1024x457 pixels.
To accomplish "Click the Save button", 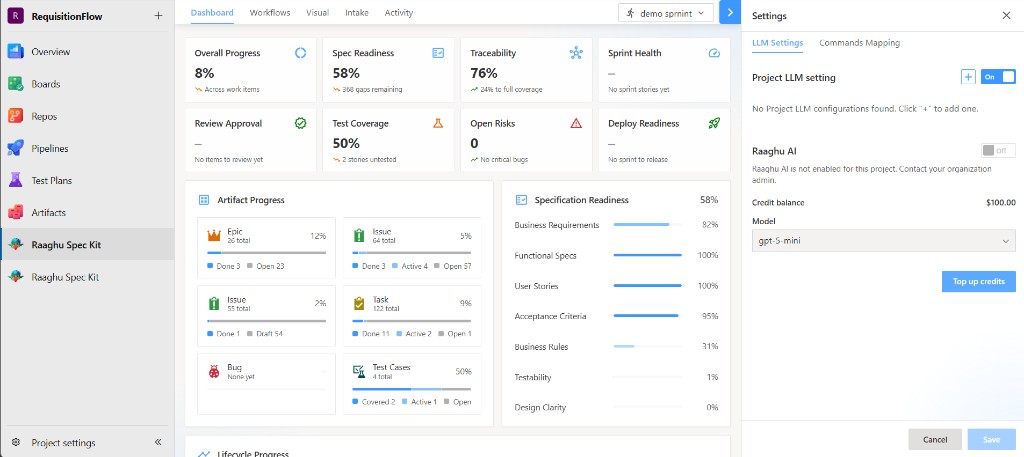I will coord(991,439).
